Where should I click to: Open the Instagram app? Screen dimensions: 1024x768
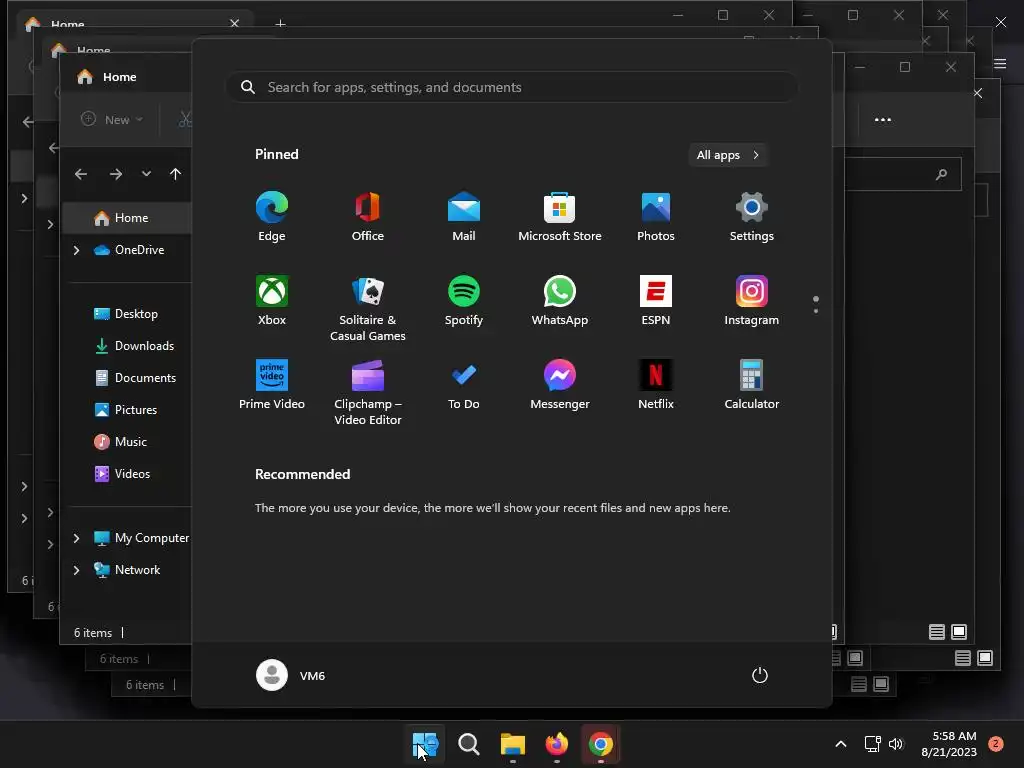coord(752,301)
